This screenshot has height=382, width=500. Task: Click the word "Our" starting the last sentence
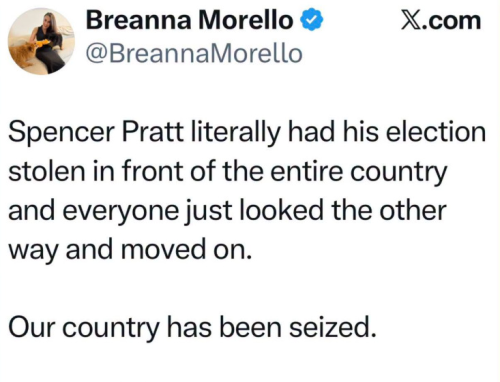(x=31, y=327)
